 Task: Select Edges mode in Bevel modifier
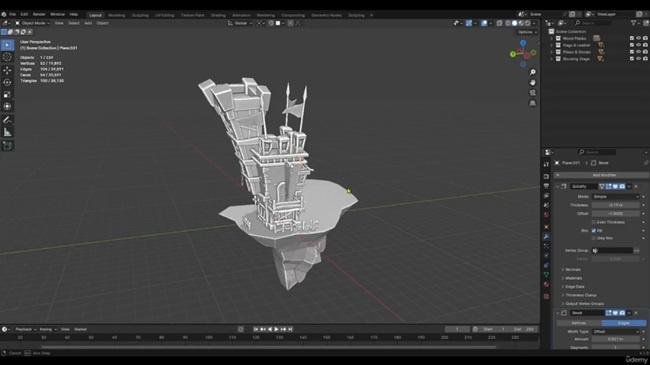tap(623, 323)
